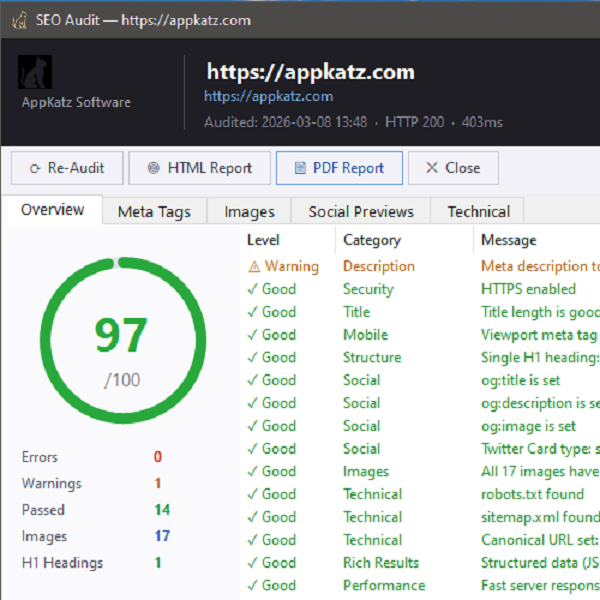The height and width of the screenshot is (600, 600).
Task: Select the 'All 17 images have' message
Action: 540,471
